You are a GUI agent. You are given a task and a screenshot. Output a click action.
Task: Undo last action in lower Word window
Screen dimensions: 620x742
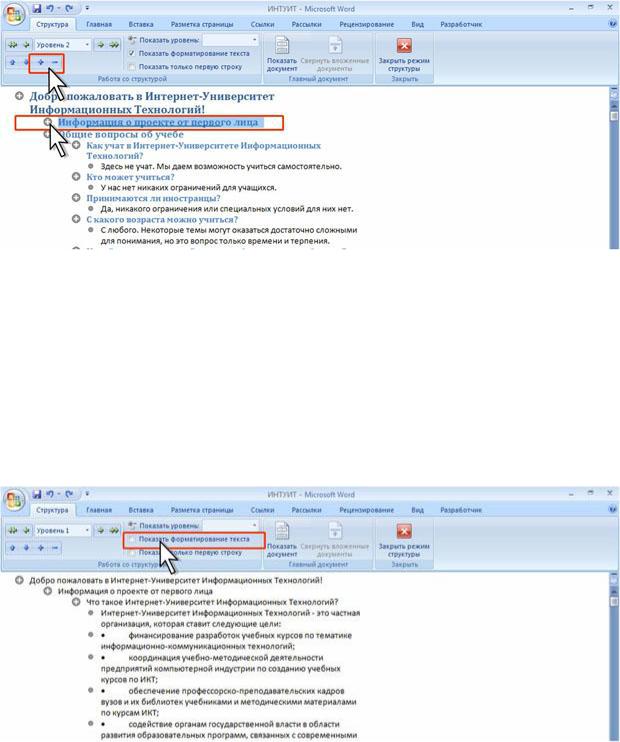pos(49,494)
